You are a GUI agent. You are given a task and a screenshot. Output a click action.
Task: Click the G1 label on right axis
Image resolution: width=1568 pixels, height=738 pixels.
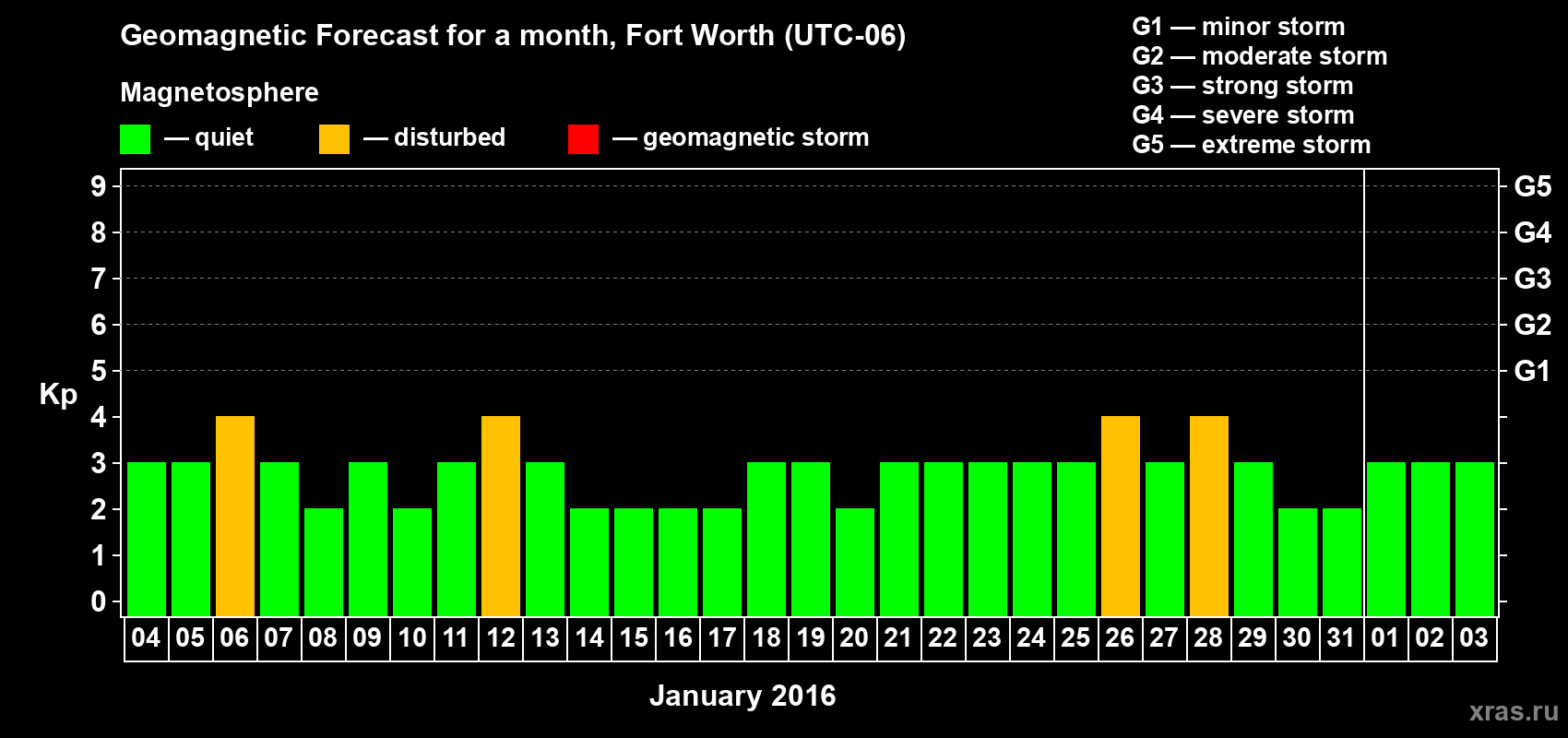[x=1533, y=371]
